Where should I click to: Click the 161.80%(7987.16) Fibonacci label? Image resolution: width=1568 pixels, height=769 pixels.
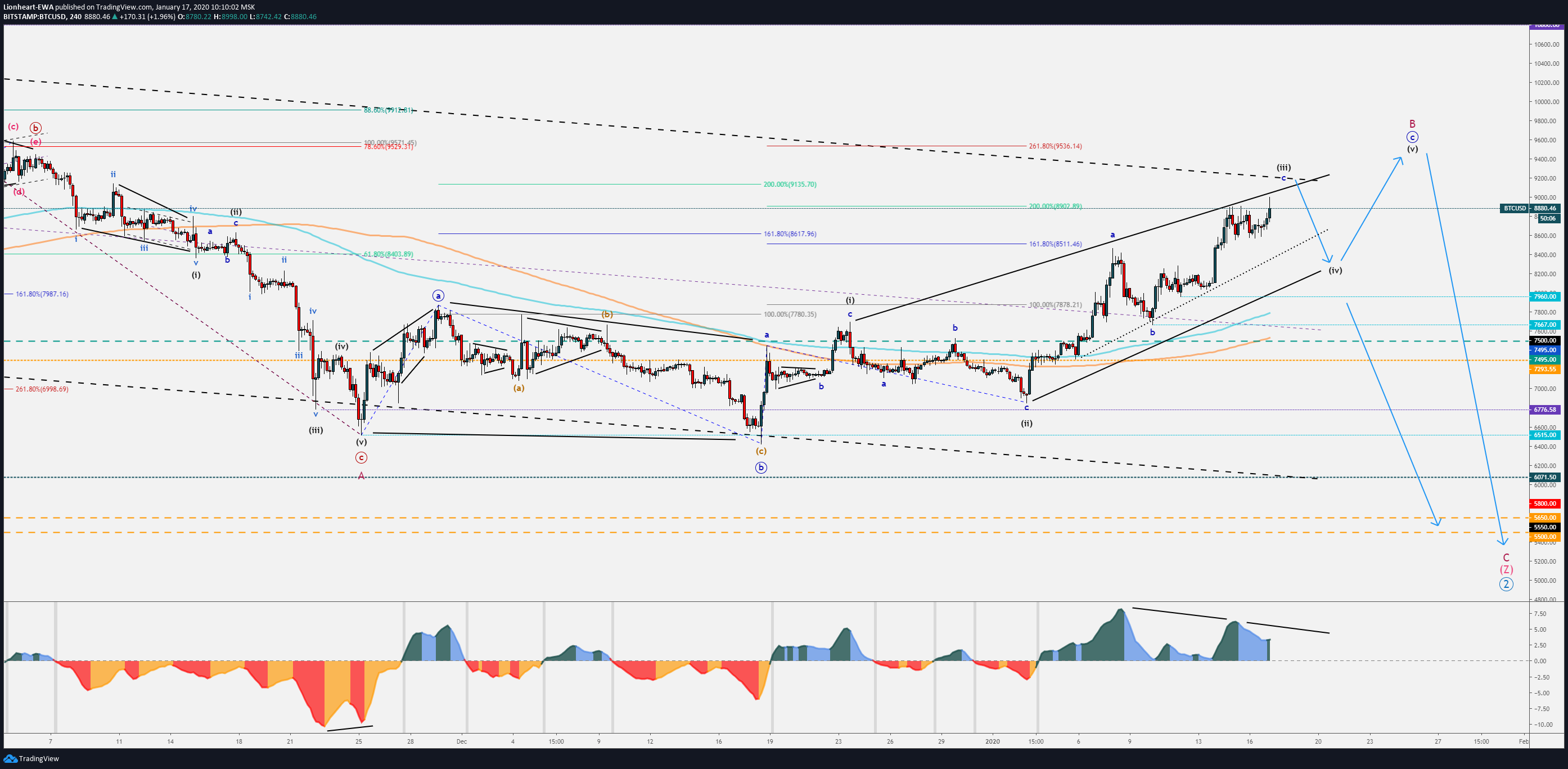pyautogui.click(x=42, y=294)
